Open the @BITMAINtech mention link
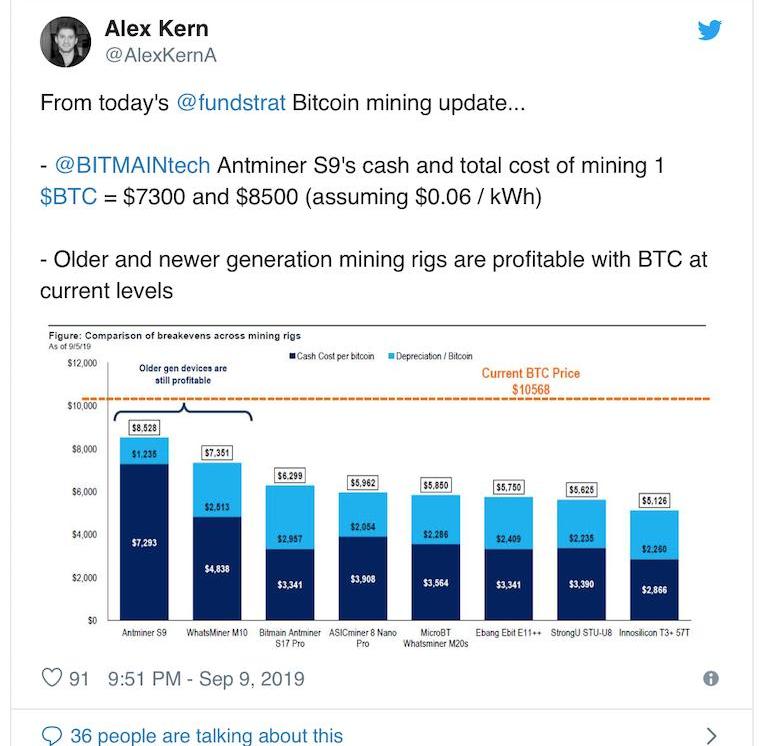This screenshot has width=768, height=746. coord(132,167)
